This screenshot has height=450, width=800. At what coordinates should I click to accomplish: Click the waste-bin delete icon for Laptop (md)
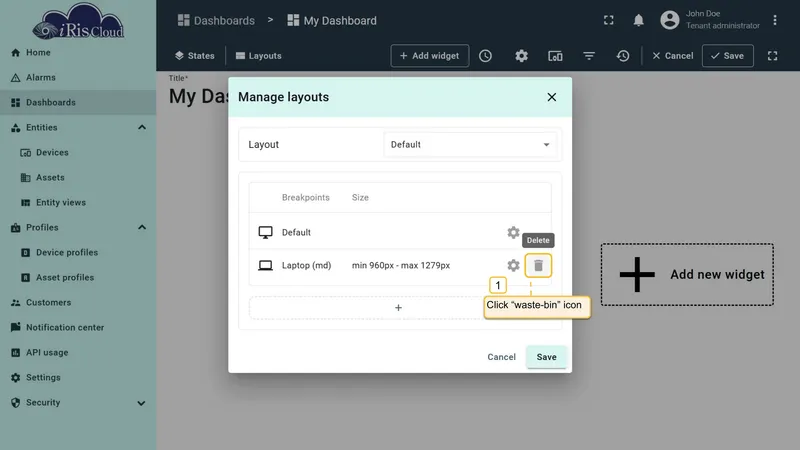click(538, 265)
